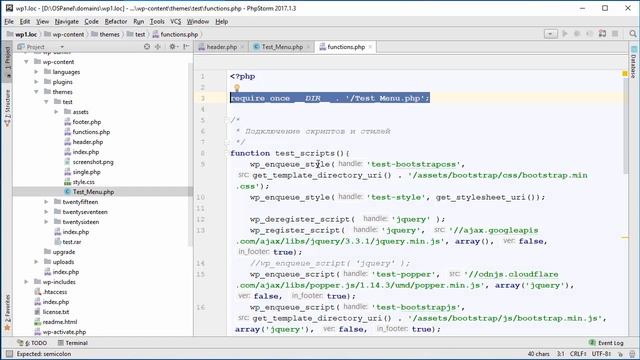Screen dimensions: 640x360
Task: Select test.rar in project tree
Action: [71, 242]
